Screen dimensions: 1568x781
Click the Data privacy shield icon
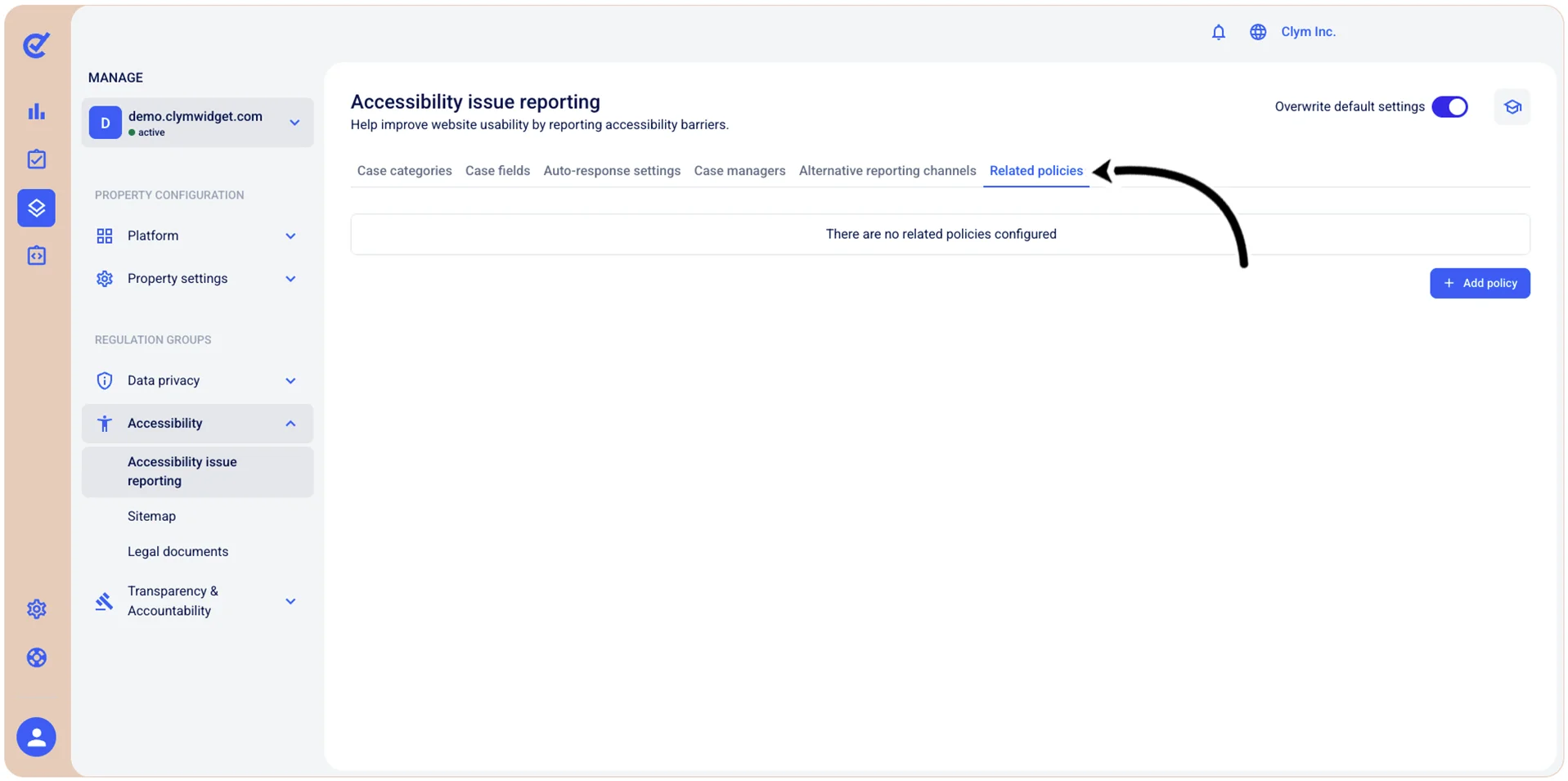[105, 381]
